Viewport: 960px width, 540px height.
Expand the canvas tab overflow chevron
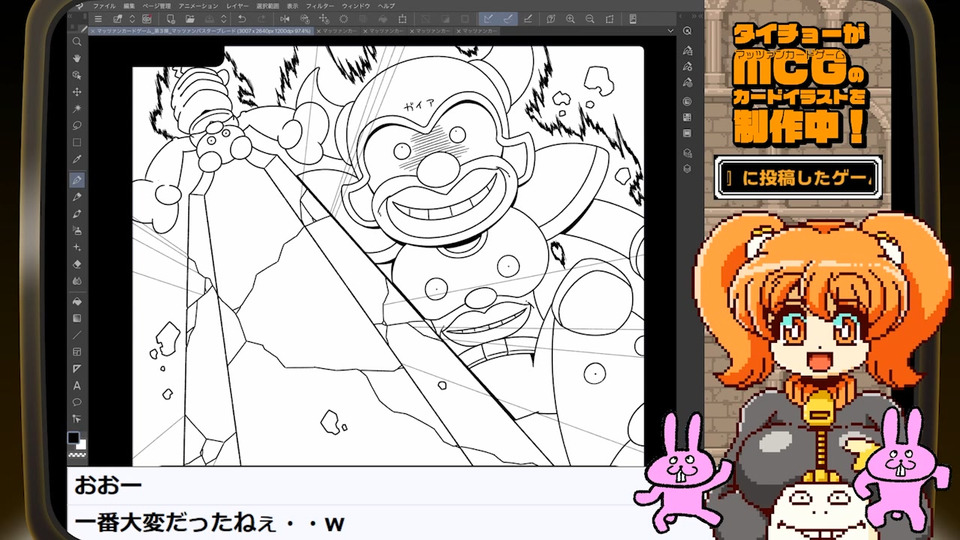coord(670,31)
